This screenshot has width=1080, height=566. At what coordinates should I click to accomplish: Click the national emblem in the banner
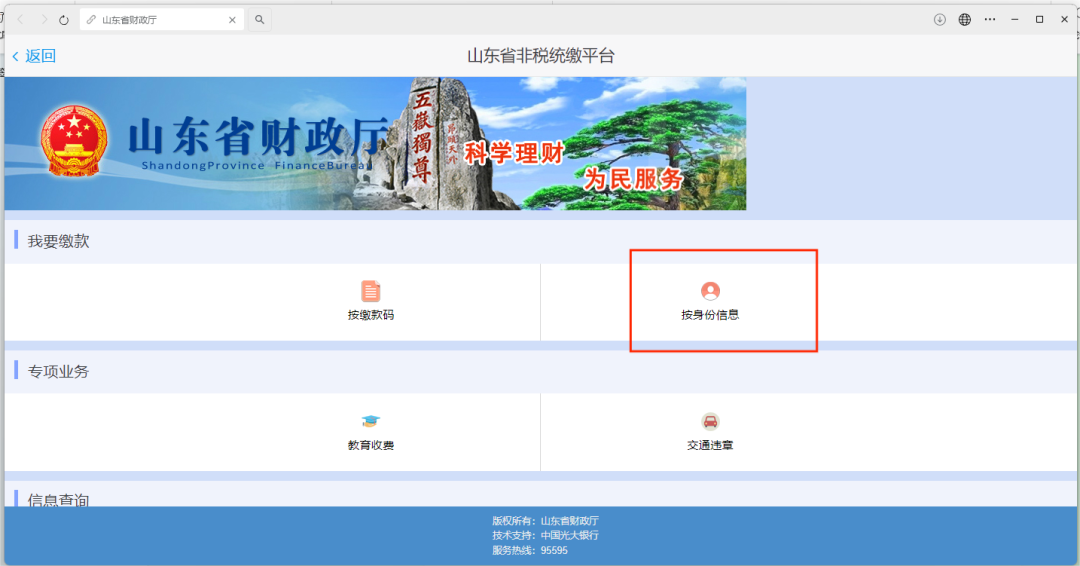click(x=75, y=141)
